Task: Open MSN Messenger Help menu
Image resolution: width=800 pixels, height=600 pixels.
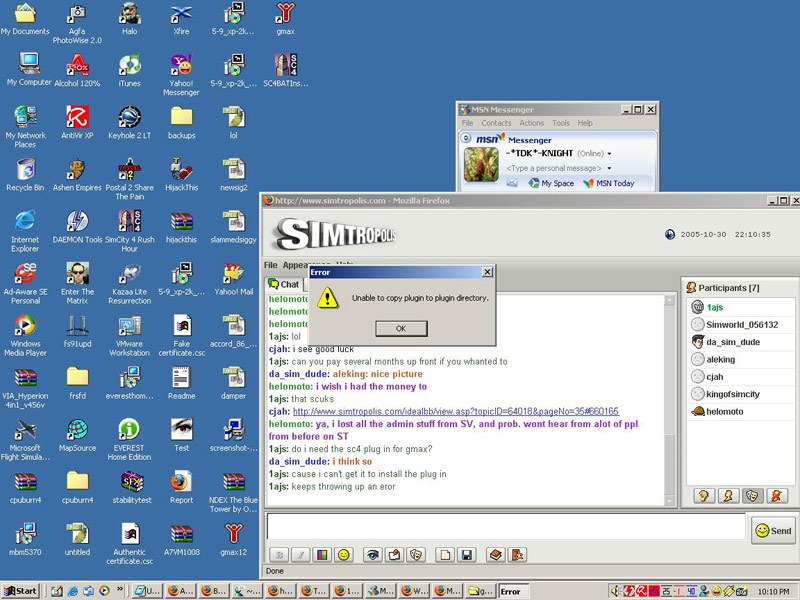Action: pos(585,123)
